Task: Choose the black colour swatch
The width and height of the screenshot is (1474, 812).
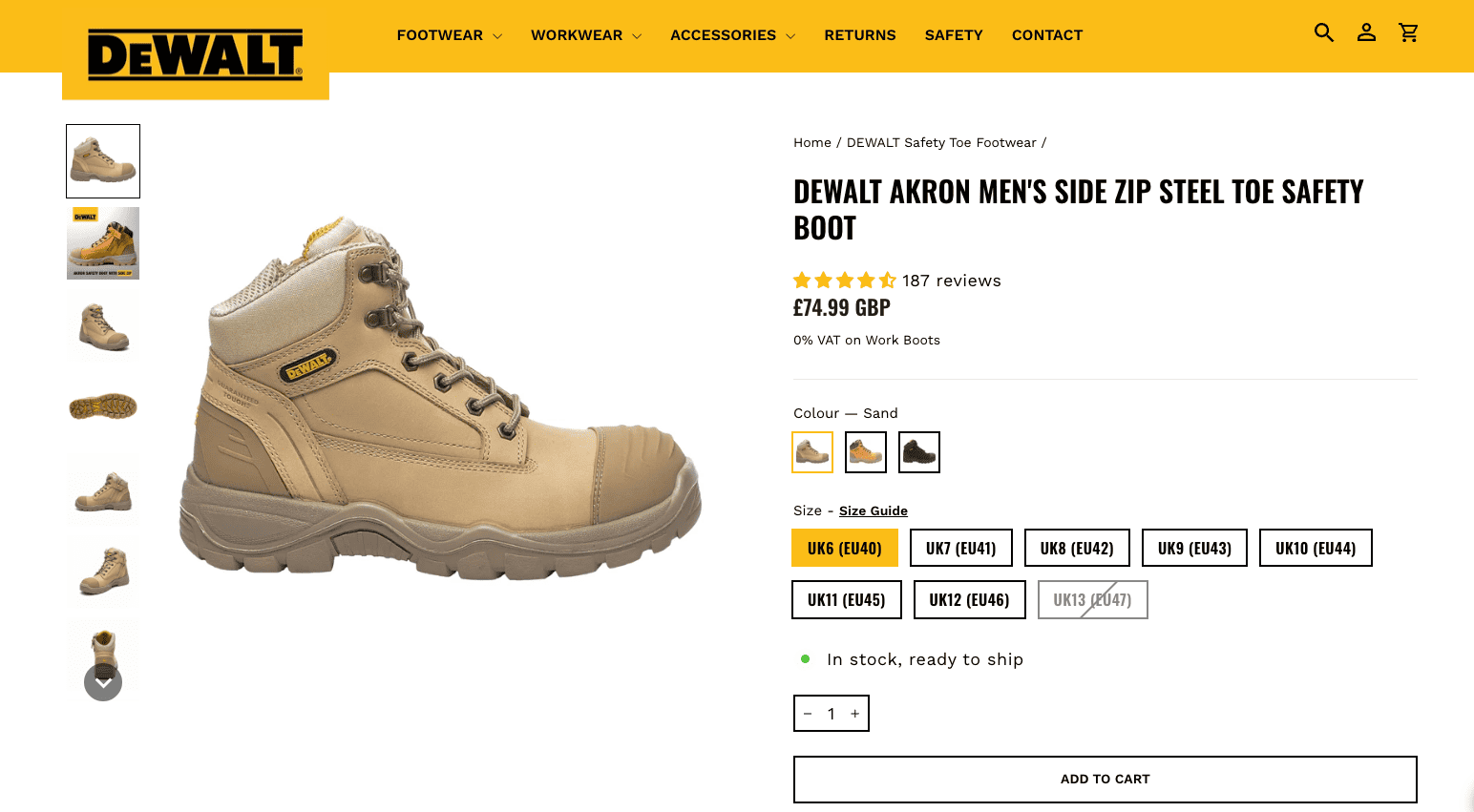Action: pos(919,452)
